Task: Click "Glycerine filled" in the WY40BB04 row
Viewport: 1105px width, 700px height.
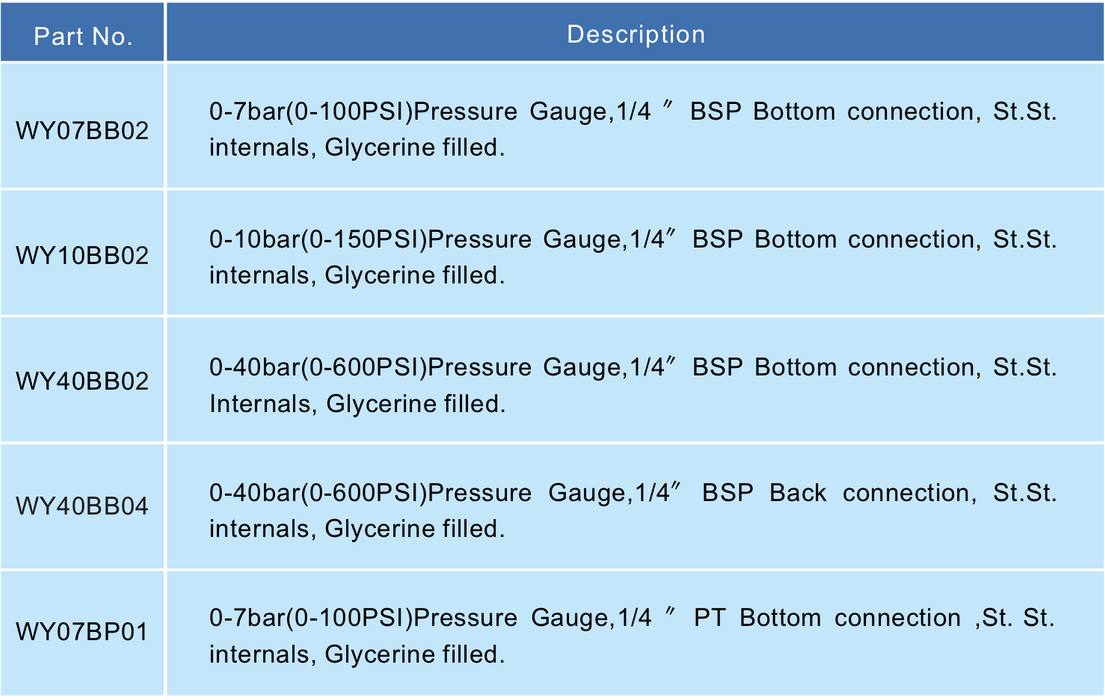Action: coord(413,529)
